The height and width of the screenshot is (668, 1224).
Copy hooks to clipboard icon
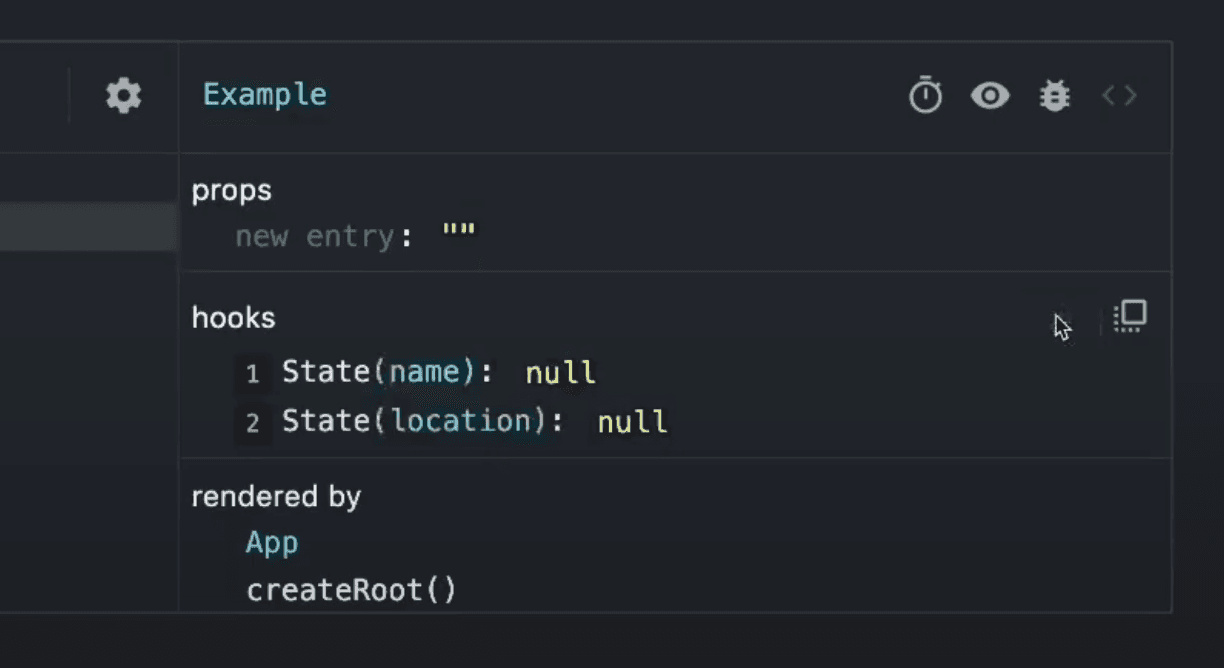tap(1130, 317)
